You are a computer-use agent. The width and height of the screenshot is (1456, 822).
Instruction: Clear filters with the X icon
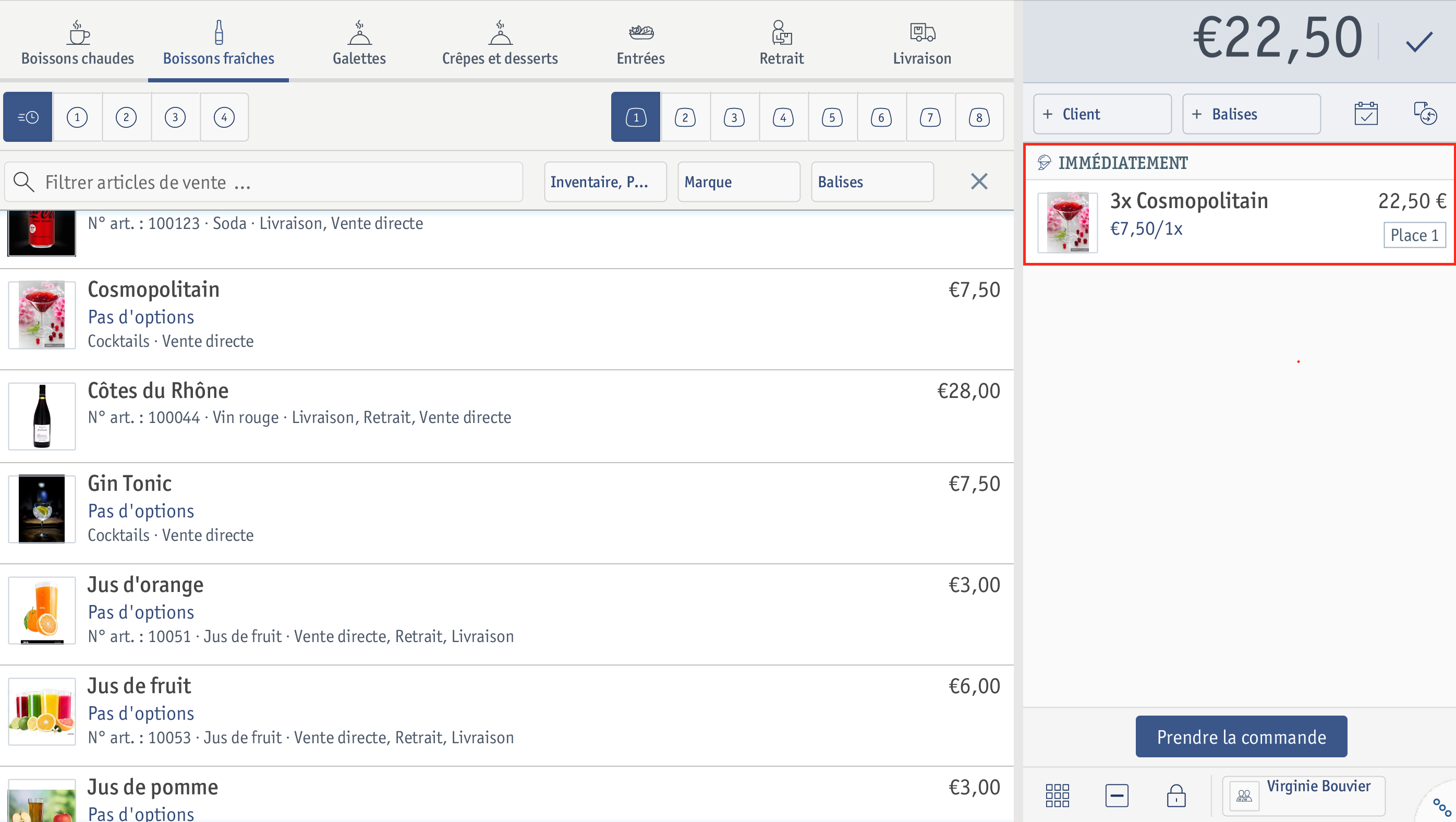979,182
